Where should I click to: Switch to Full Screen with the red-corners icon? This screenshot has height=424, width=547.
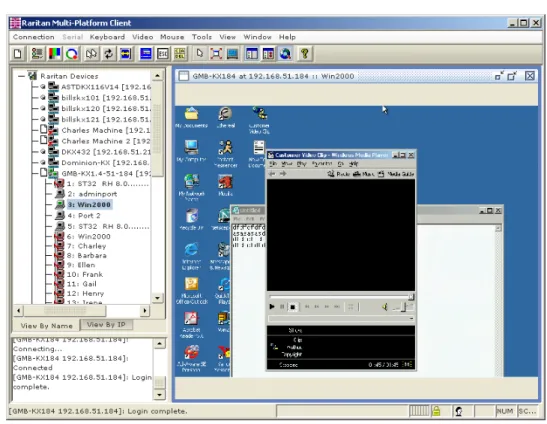[216, 54]
